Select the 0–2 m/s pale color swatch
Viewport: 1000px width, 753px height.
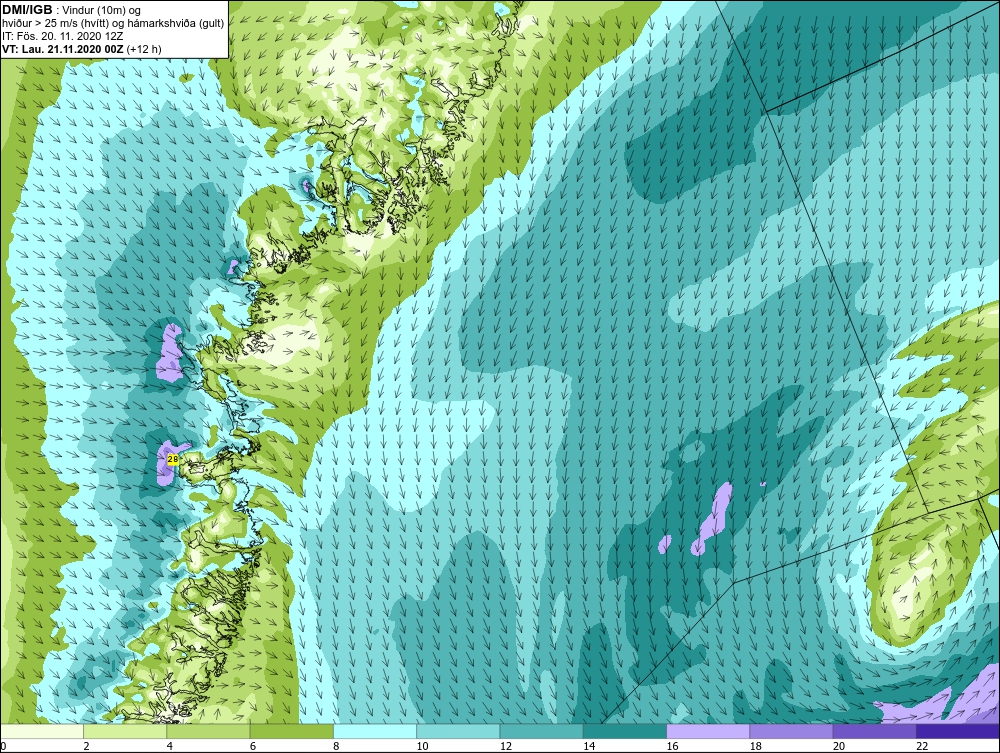click(x=41, y=731)
